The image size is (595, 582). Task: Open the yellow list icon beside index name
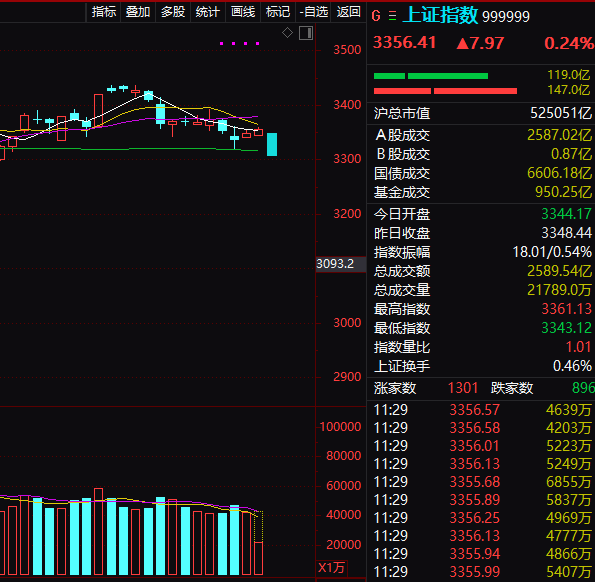[x=392, y=16]
